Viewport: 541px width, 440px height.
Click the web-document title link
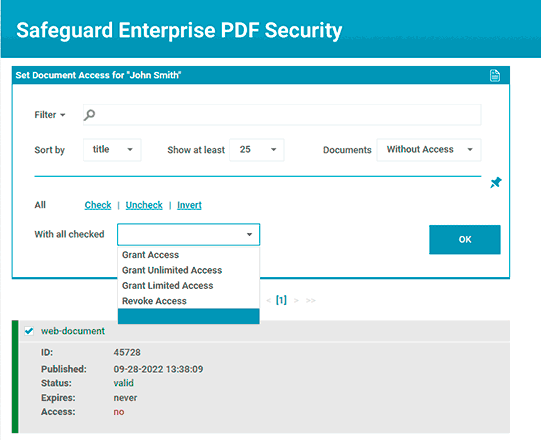pyautogui.click(x=73, y=331)
